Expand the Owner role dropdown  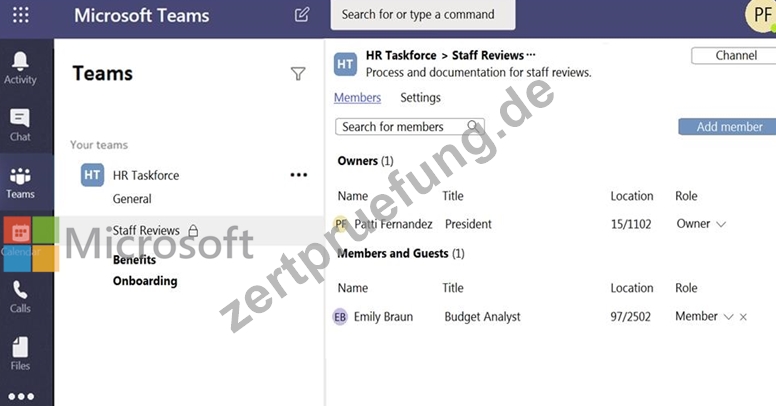tap(721, 224)
